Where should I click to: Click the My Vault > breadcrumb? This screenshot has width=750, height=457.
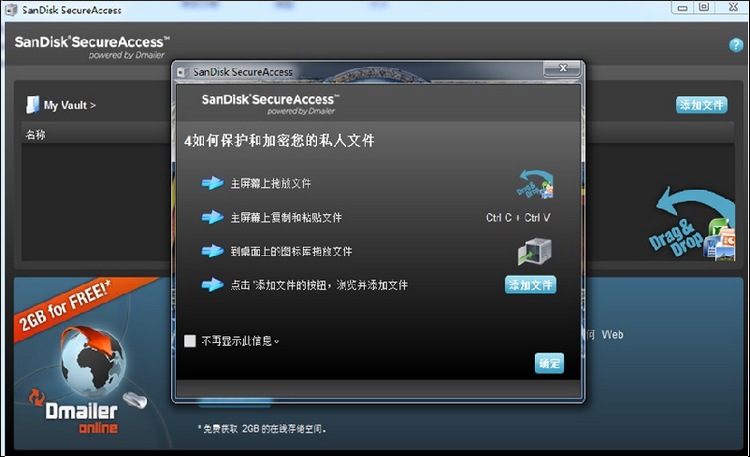tap(70, 105)
